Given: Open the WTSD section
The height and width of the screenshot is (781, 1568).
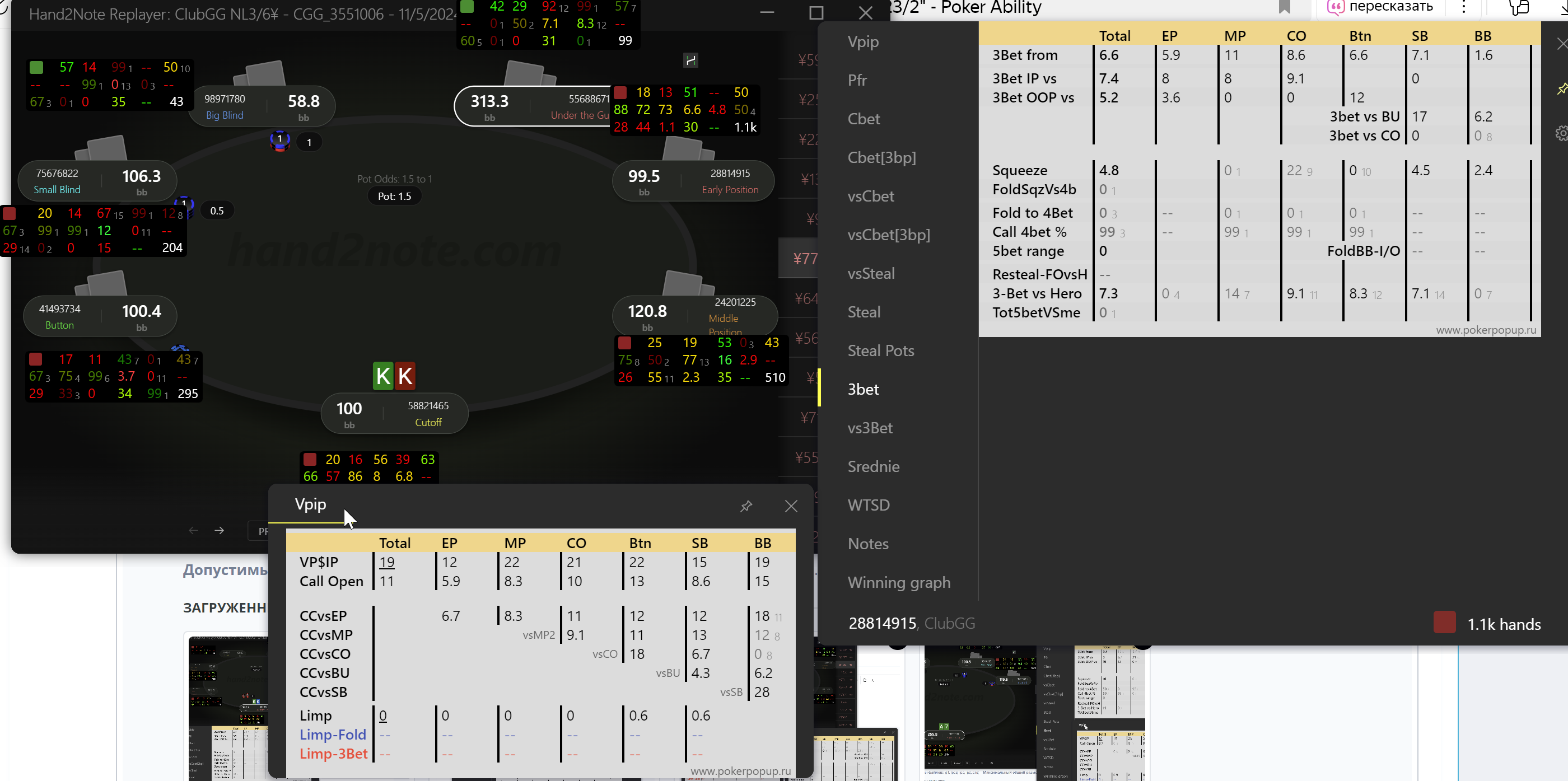Looking at the screenshot, I should [x=869, y=506].
